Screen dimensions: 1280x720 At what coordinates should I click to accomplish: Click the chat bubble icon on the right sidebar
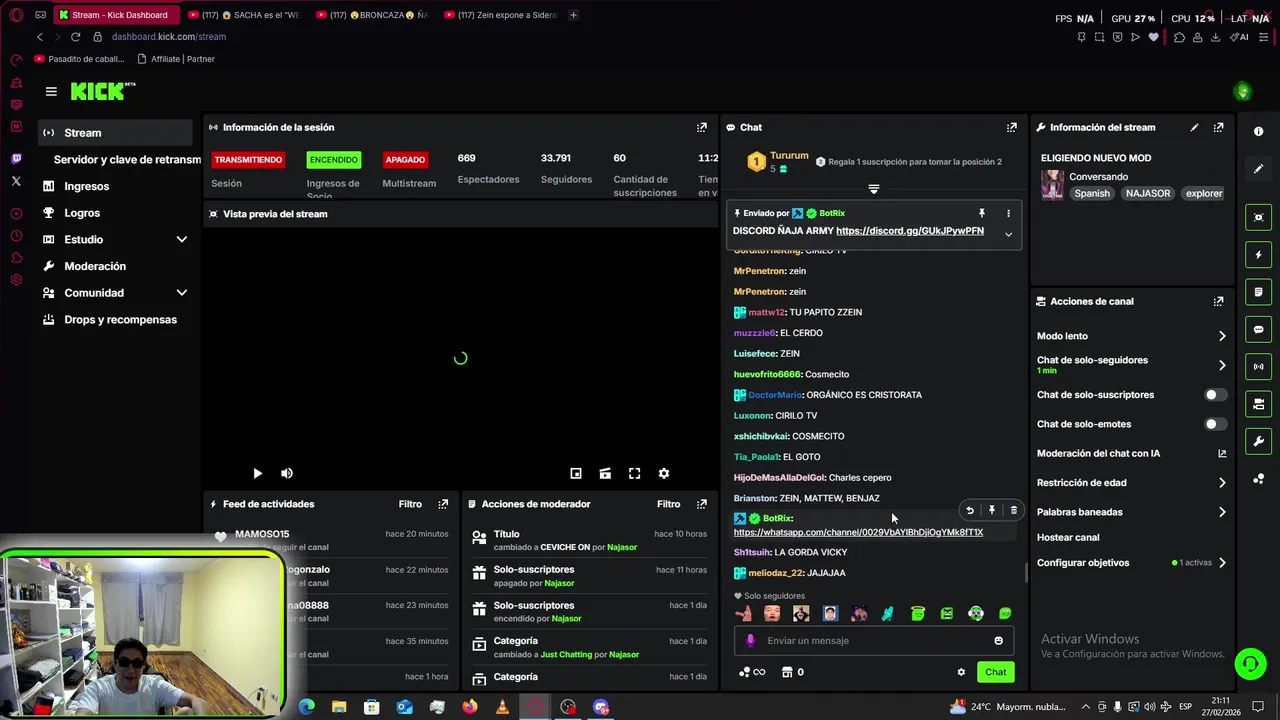click(x=1259, y=329)
